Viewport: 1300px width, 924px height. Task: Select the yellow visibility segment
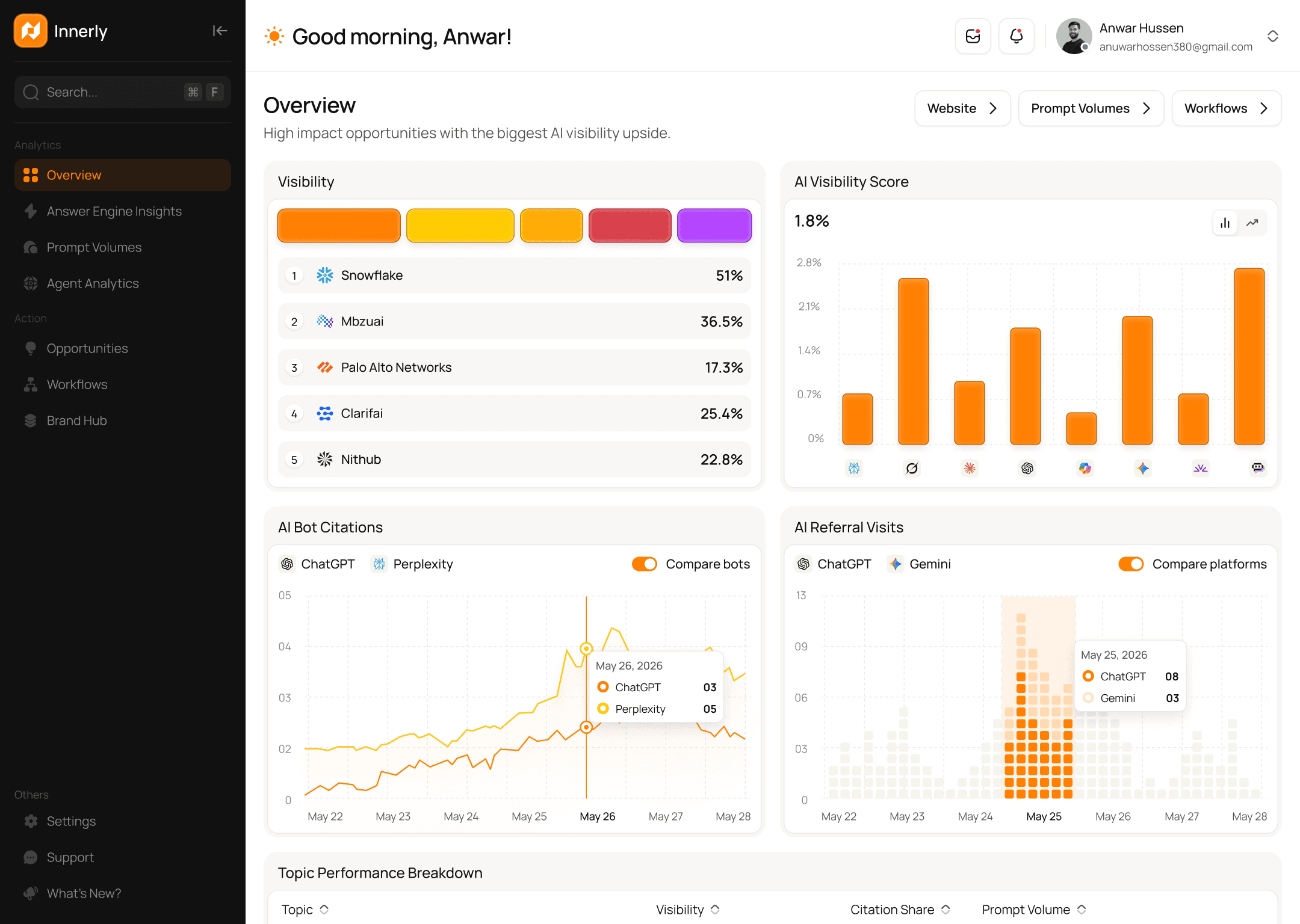coord(460,226)
